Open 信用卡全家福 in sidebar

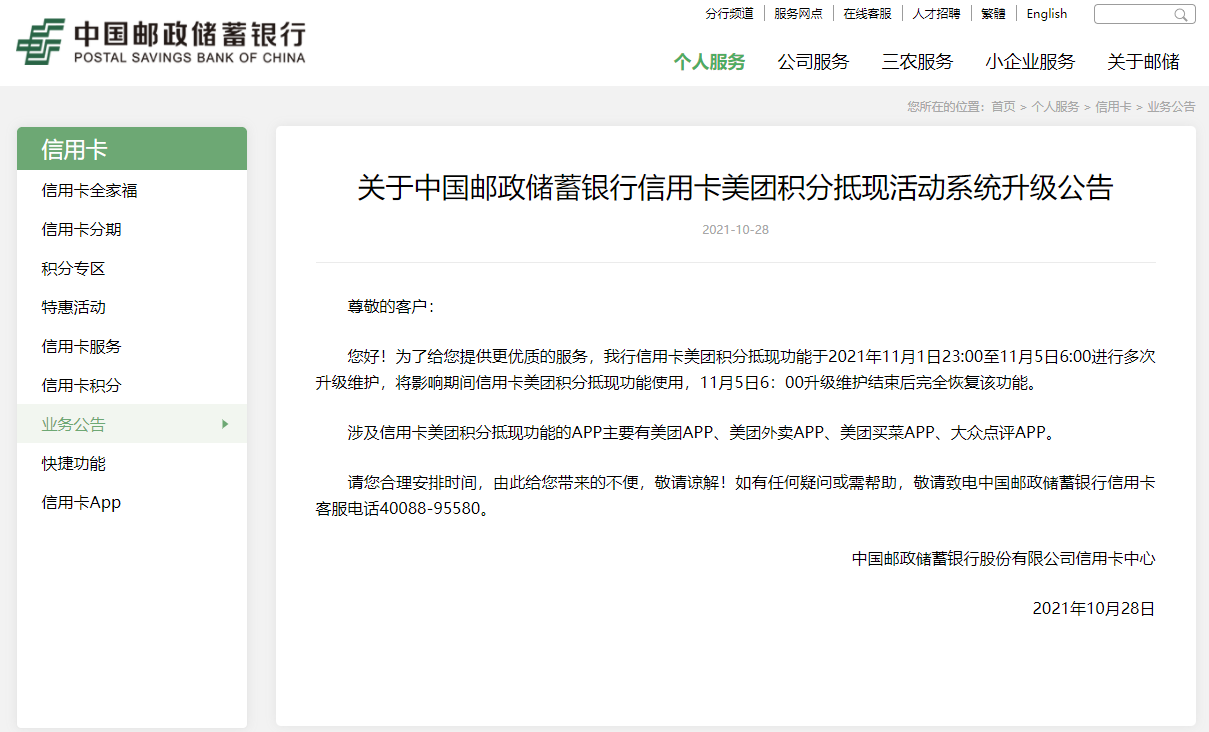coord(132,190)
